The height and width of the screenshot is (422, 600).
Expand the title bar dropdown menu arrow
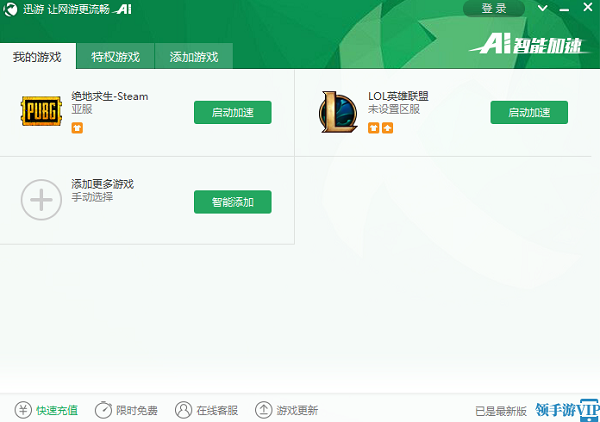click(x=543, y=8)
